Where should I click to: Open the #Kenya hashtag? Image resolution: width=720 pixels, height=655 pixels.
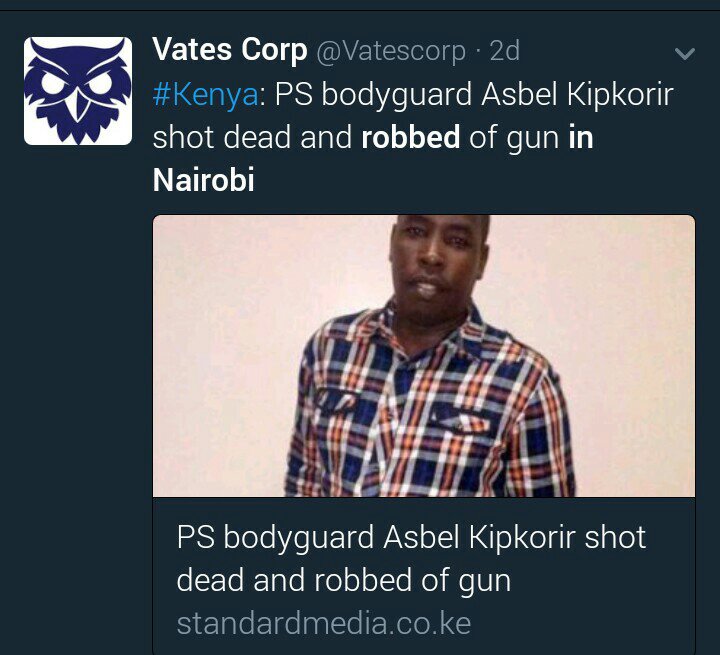pyautogui.click(x=205, y=94)
